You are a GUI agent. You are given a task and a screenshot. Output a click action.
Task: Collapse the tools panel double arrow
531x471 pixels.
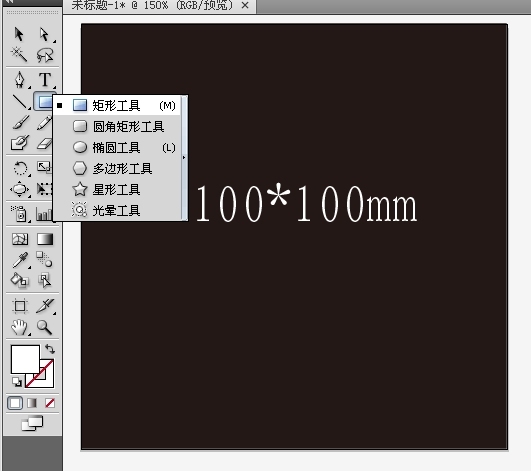9,1
